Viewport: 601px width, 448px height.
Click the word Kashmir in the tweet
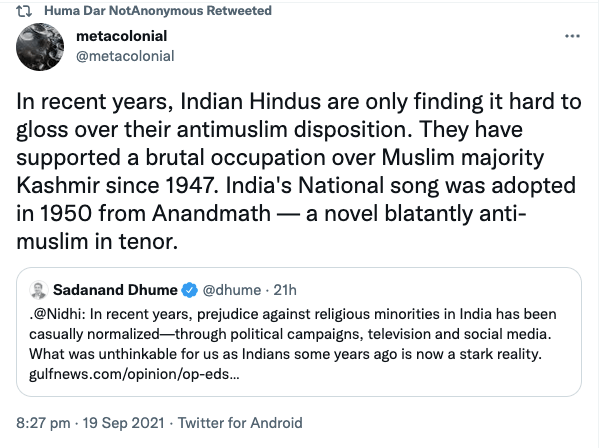pyautogui.click(x=60, y=190)
